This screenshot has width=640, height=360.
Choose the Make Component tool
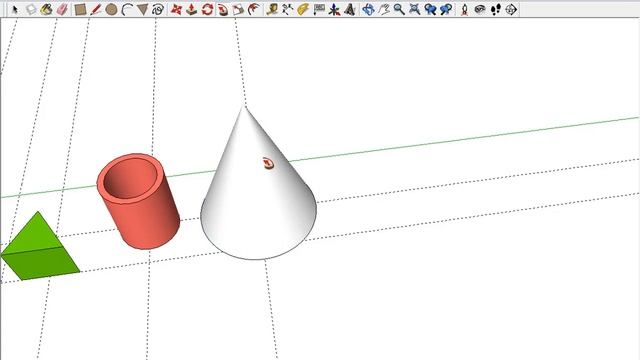(31, 9)
